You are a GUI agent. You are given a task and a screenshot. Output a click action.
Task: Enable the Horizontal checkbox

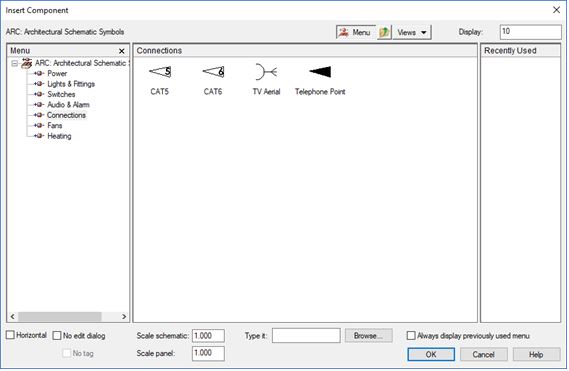point(10,335)
